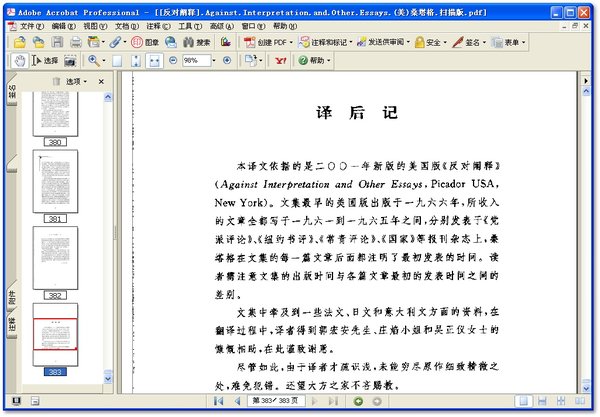Click the page number field 第 383/383 页
600x417 pixels.
[x=276, y=401]
